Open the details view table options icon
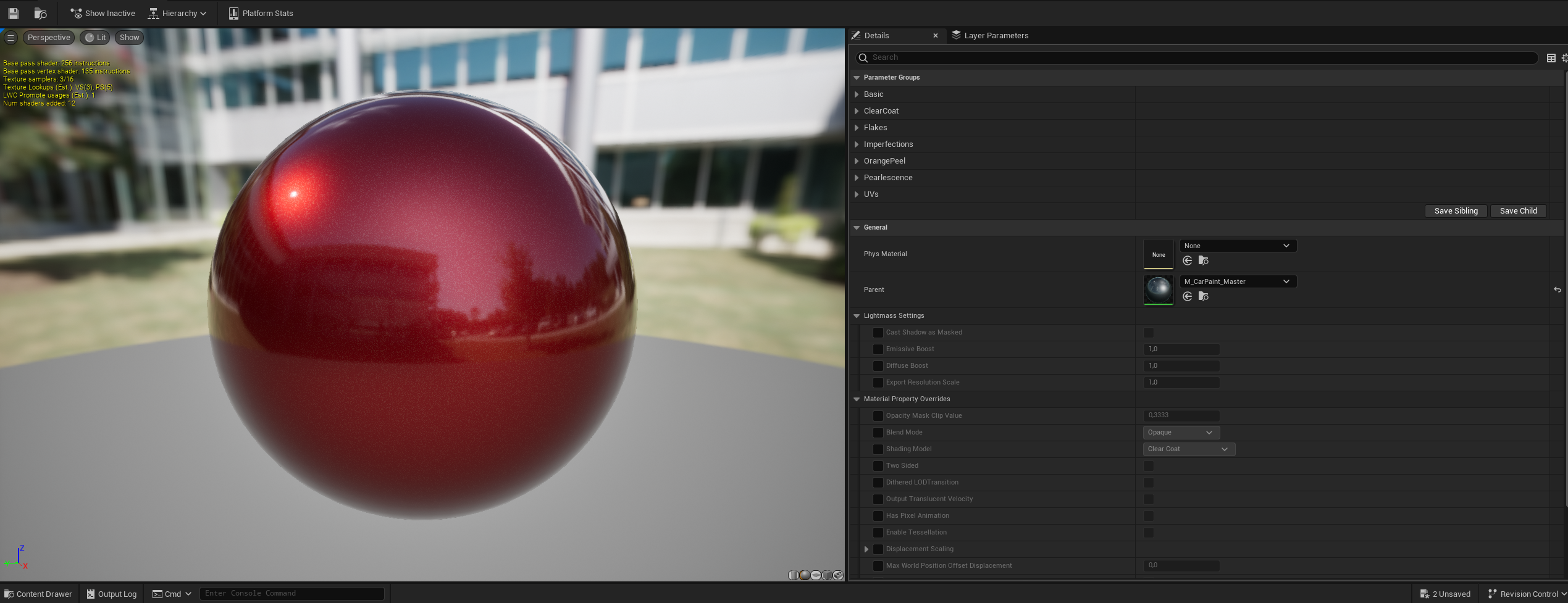The height and width of the screenshot is (603, 1568). [1551, 58]
